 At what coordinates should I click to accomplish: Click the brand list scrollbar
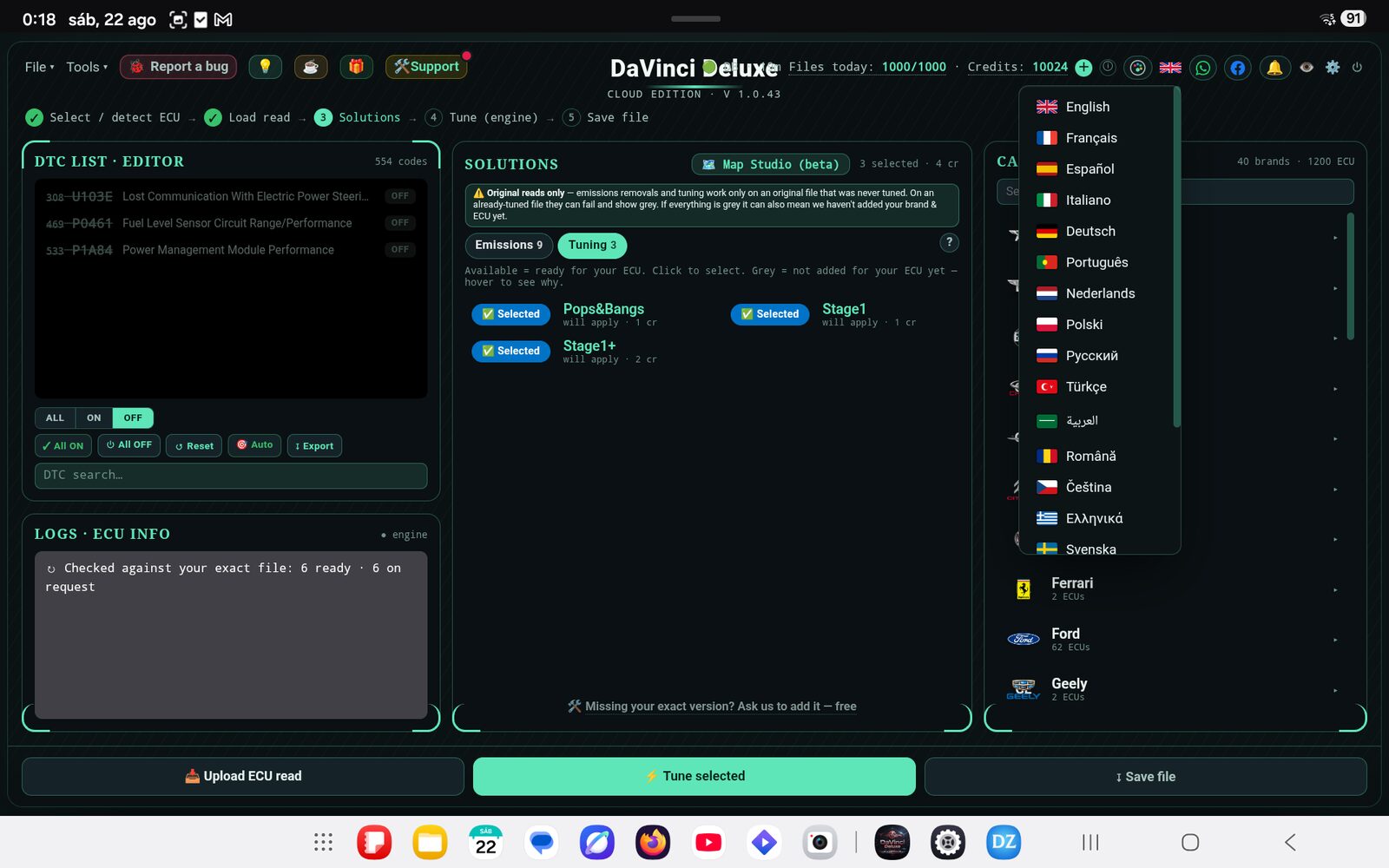pyautogui.click(x=1350, y=276)
